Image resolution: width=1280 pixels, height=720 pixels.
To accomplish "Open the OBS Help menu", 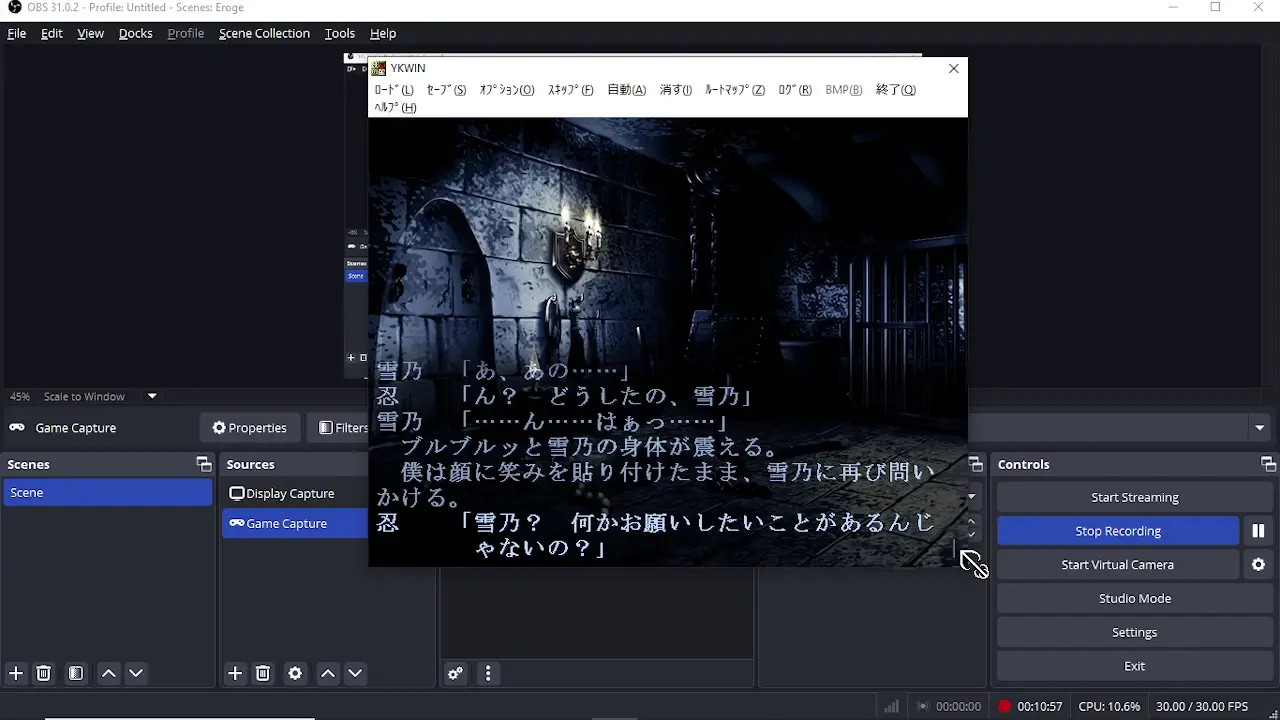I will (383, 33).
